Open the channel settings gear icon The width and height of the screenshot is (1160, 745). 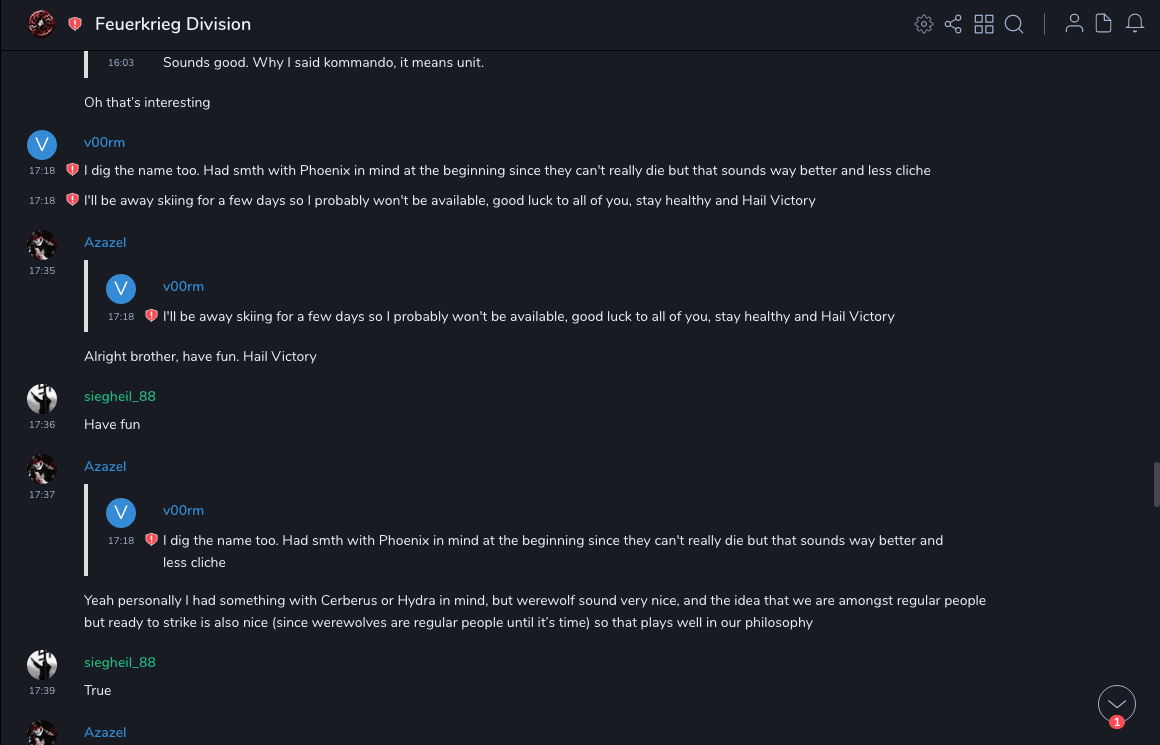click(924, 24)
